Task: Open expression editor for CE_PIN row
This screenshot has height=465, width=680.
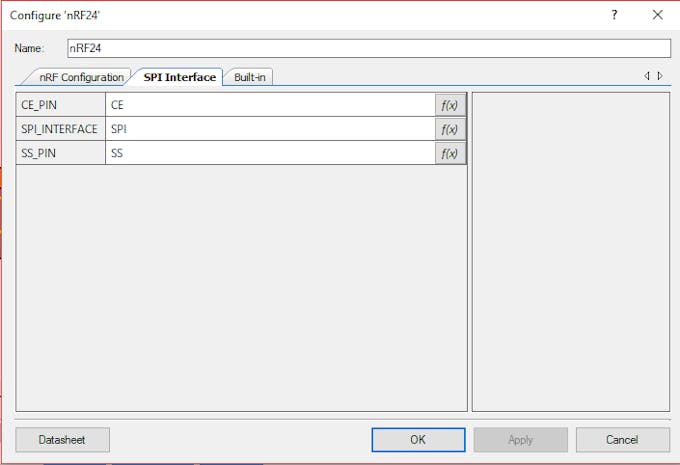Action: (450, 105)
